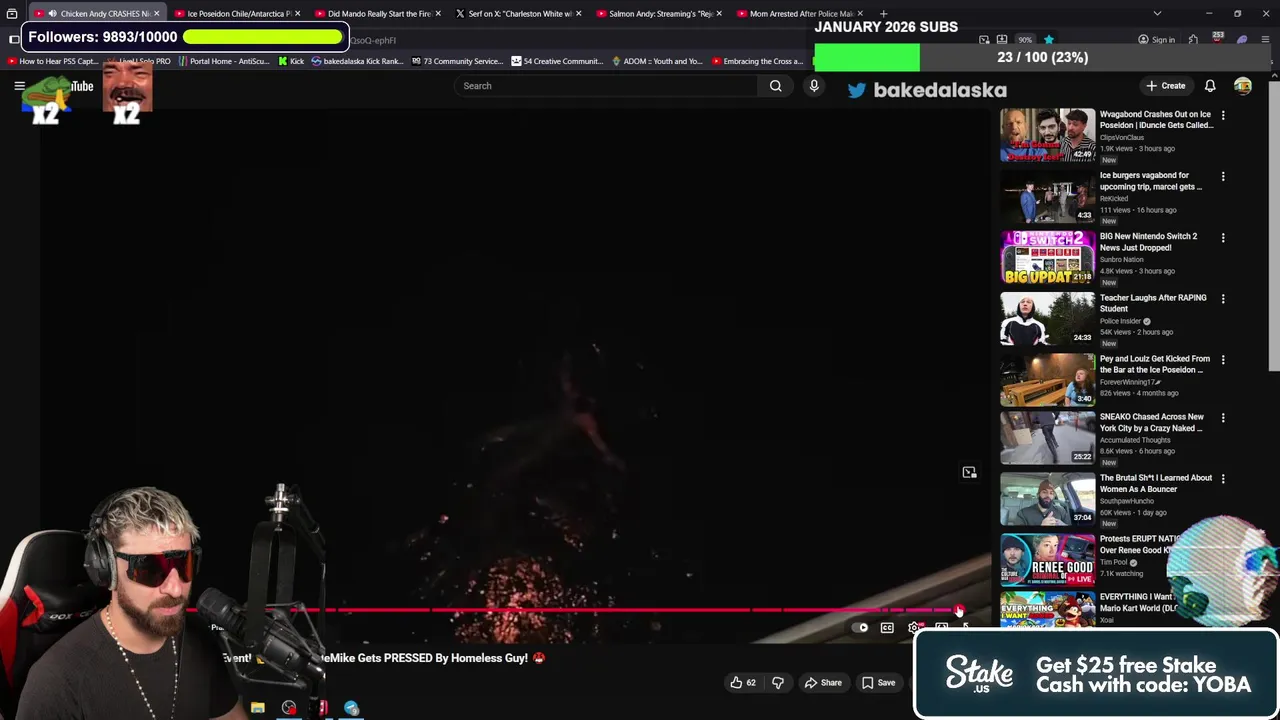Screen dimensions: 1280x720
Task: Open the YouTube notifications bell
Action: pos(1210,86)
